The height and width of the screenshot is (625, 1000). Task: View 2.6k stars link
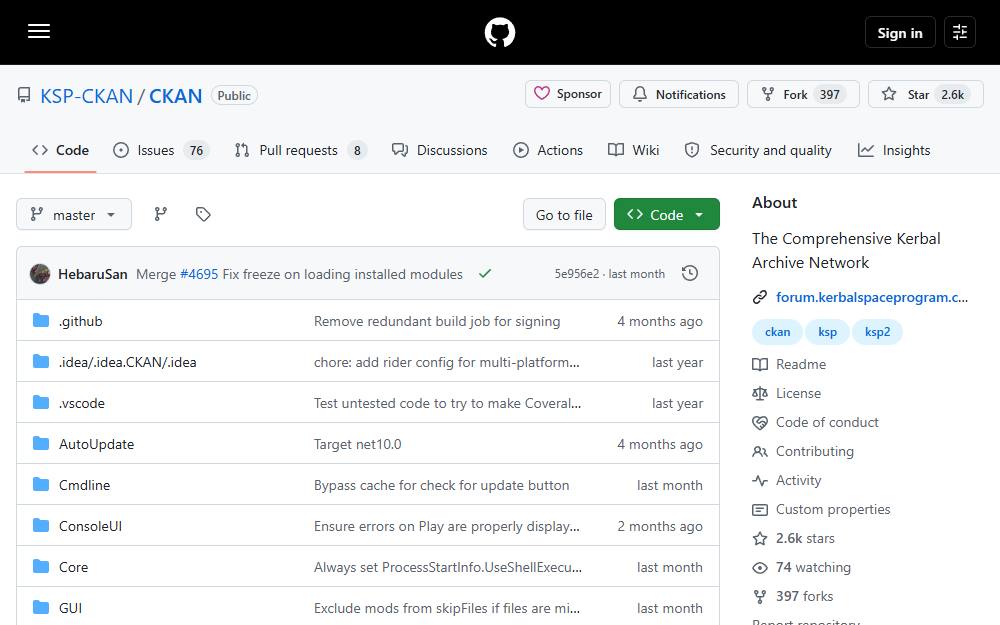(794, 538)
